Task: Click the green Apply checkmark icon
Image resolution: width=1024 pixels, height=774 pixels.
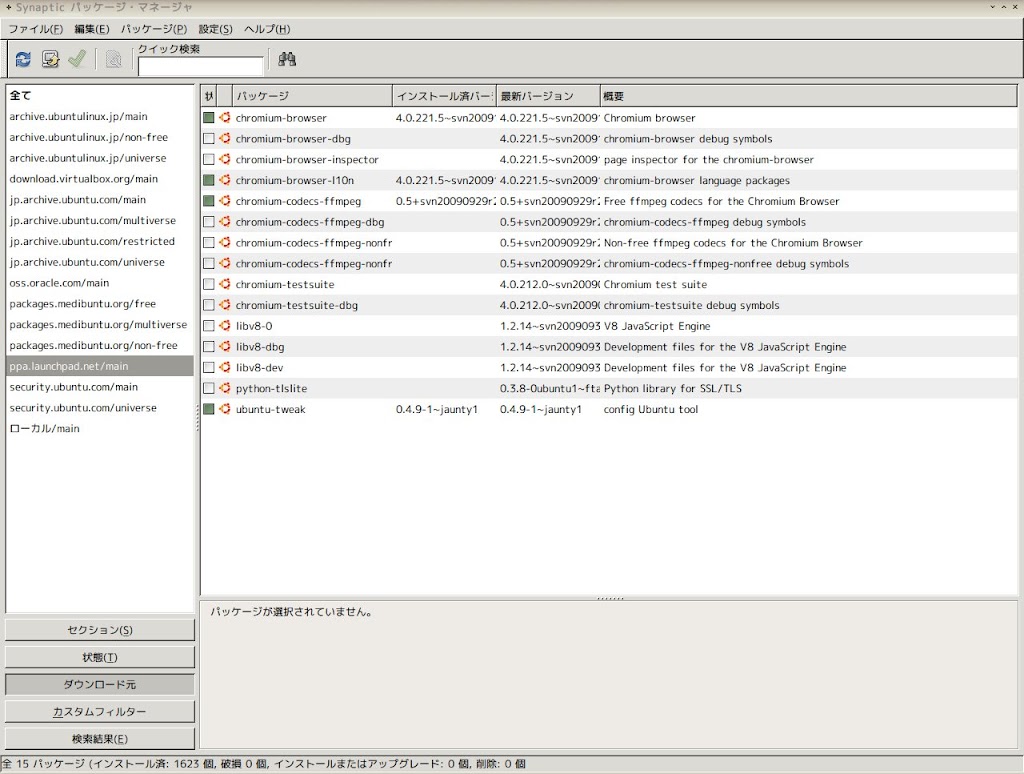Action: point(77,59)
